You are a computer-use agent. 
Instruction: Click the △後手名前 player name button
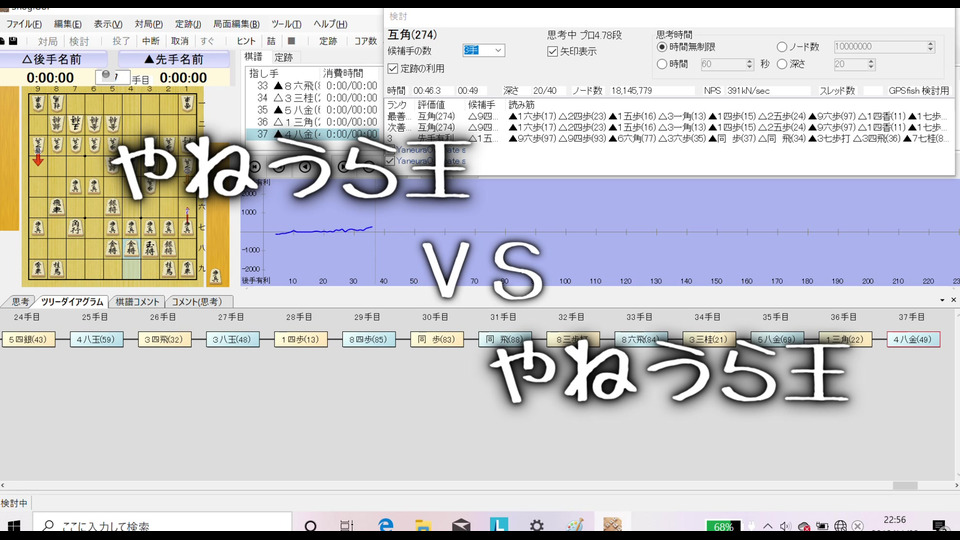tap(53, 59)
